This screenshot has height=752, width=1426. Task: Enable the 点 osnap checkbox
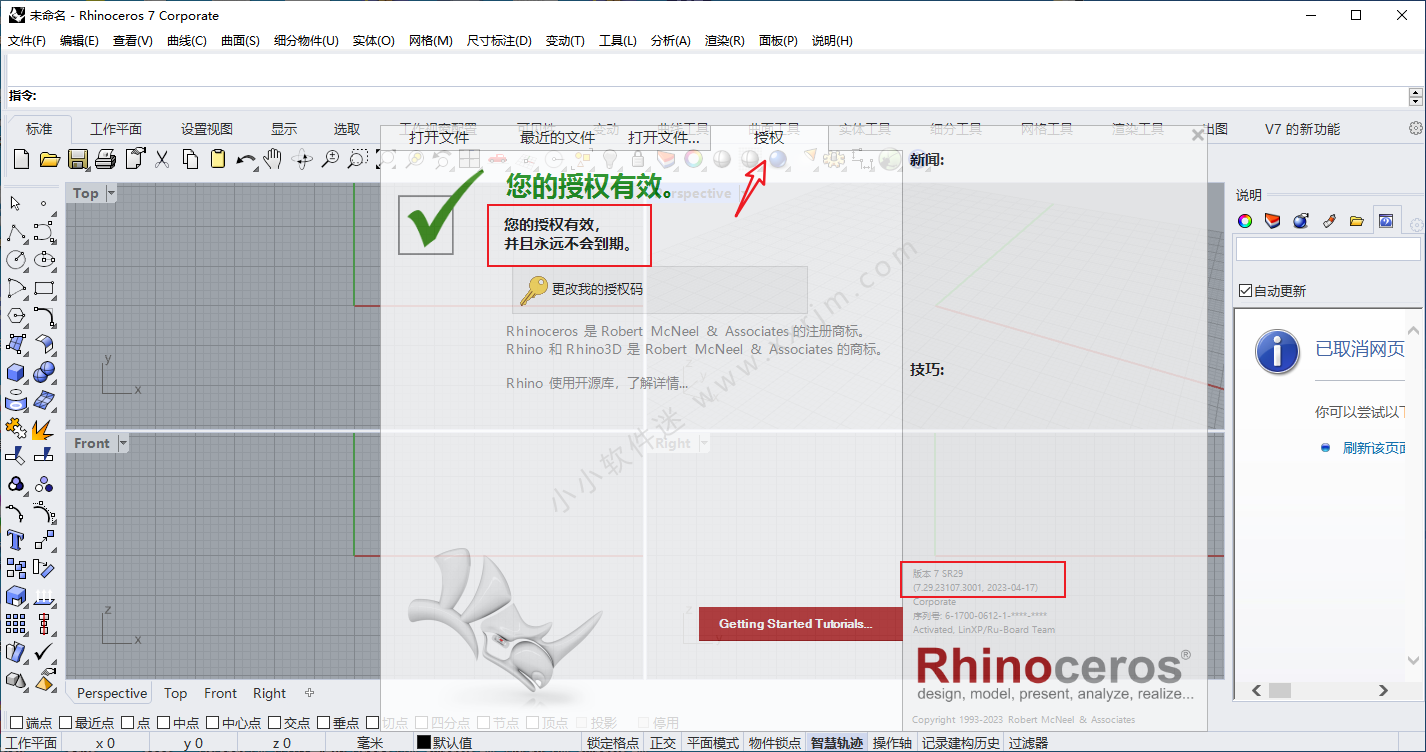pos(128,723)
